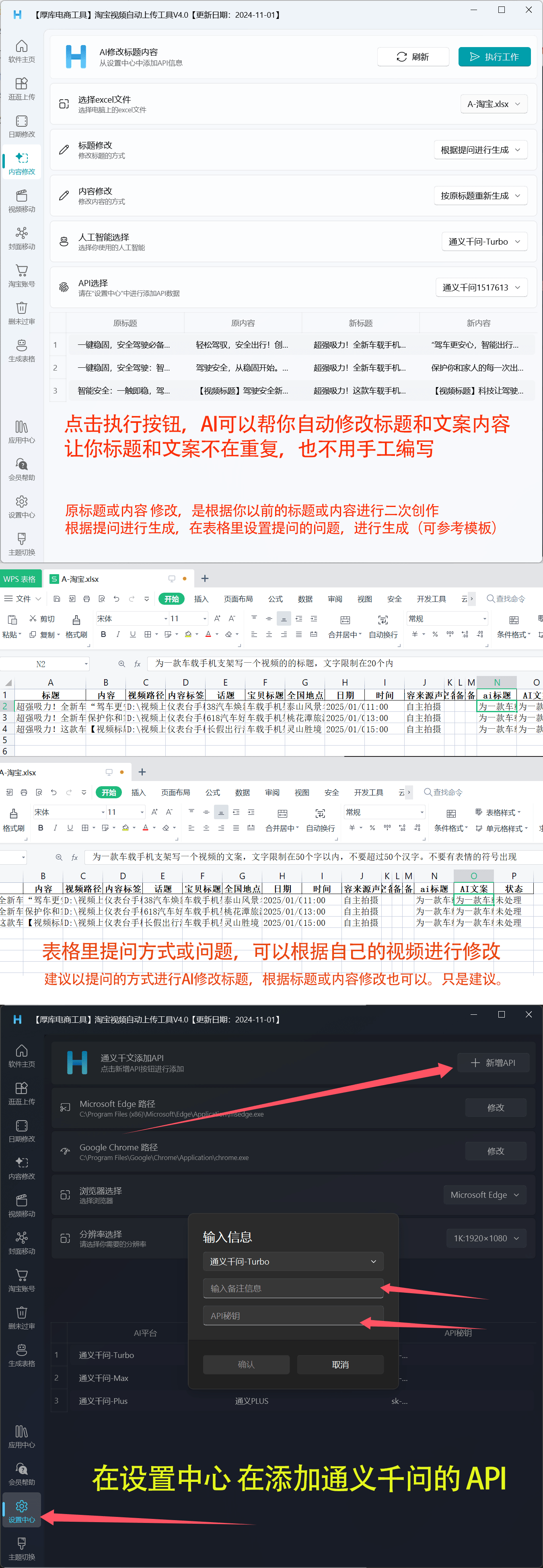The image size is (543, 1568).
Task: Expand the 人工智能选择 dropdown in light-theme window
Action: [484, 242]
